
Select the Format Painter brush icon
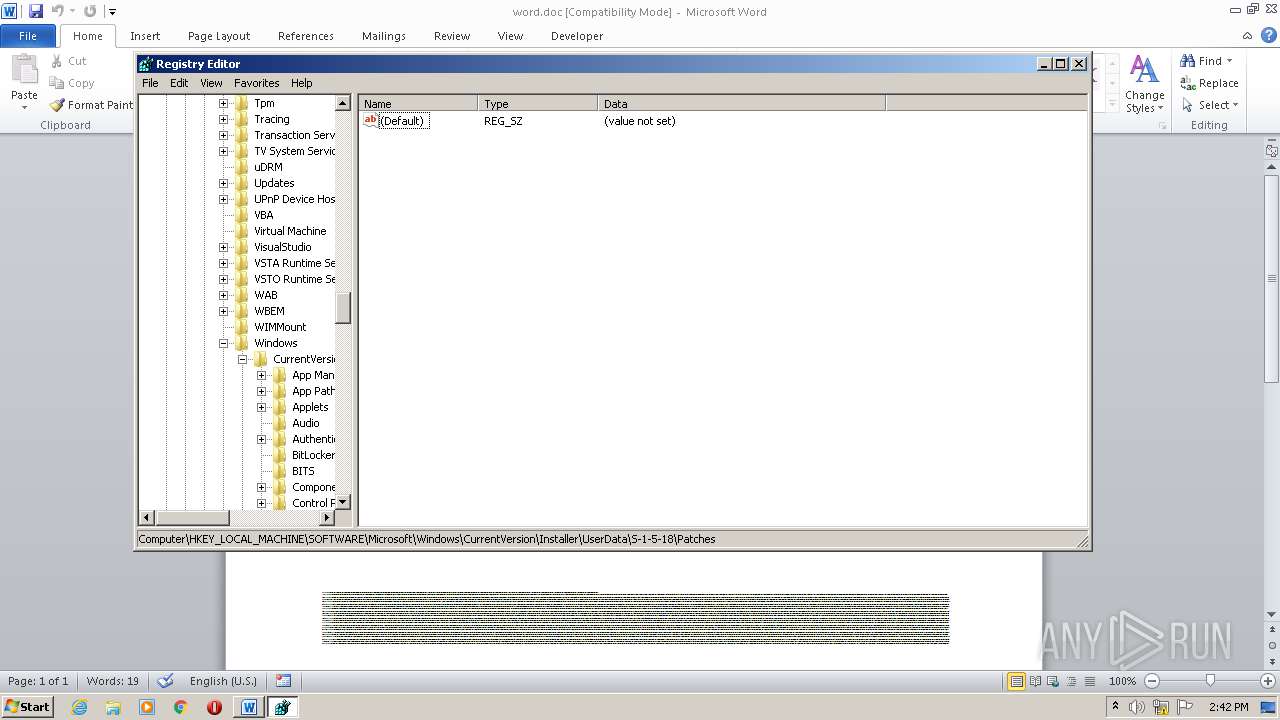(x=57, y=104)
